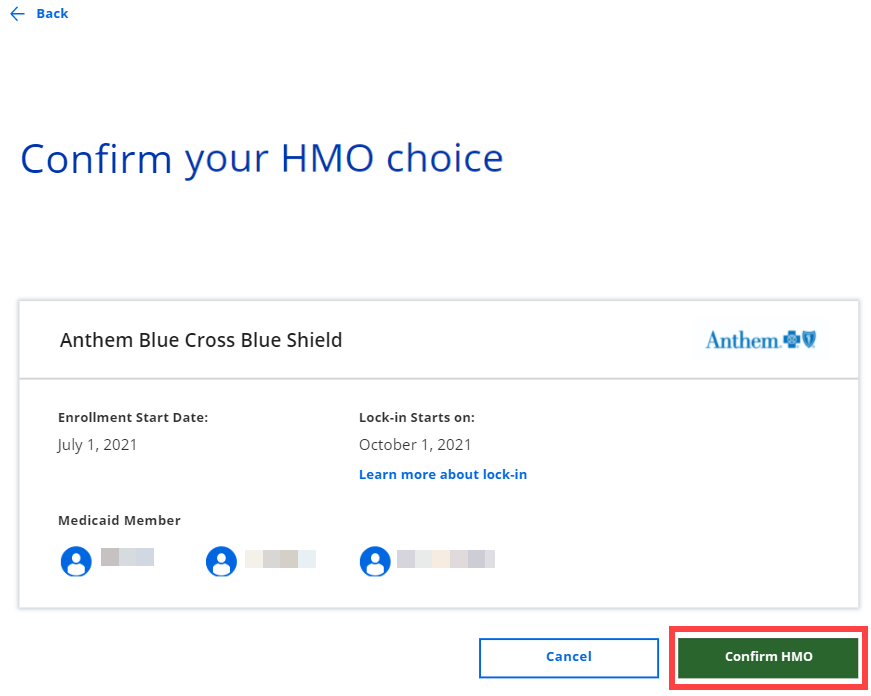Viewport: 871px width, 696px height.
Task: Click the Medicaid Member label
Action: pyautogui.click(x=119, y=521)
